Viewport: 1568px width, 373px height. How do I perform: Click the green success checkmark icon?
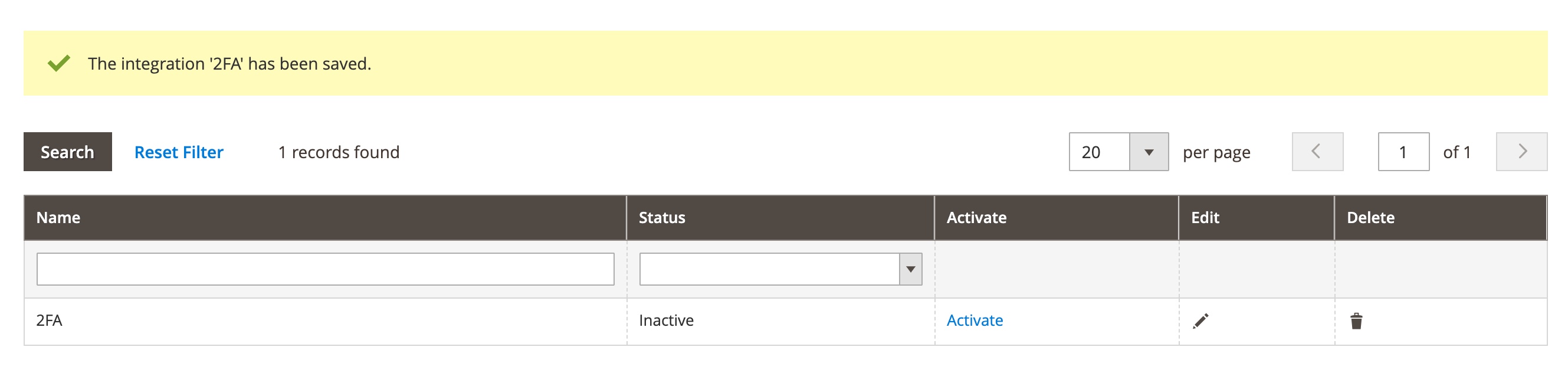[x=59, y=63]
